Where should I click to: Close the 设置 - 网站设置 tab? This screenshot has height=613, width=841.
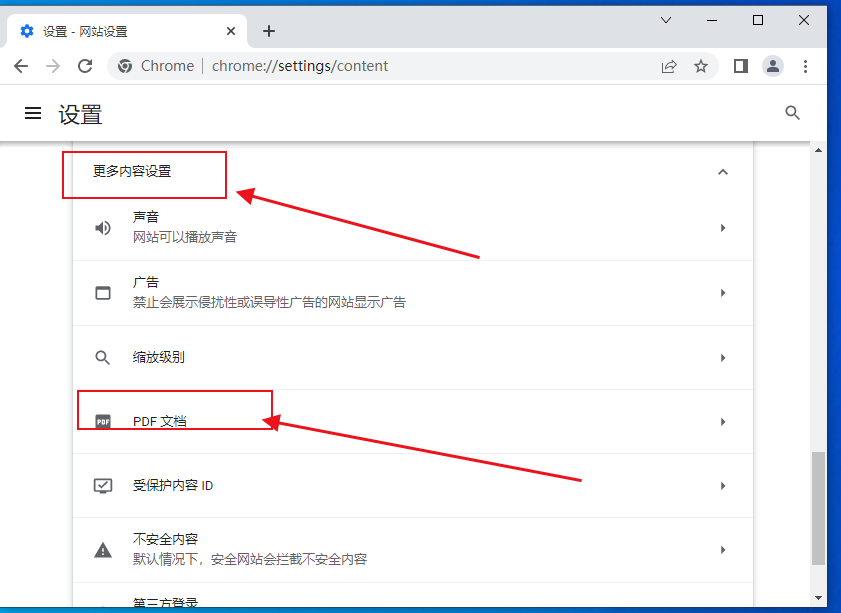pyautogui.click(x=231, y=31)
